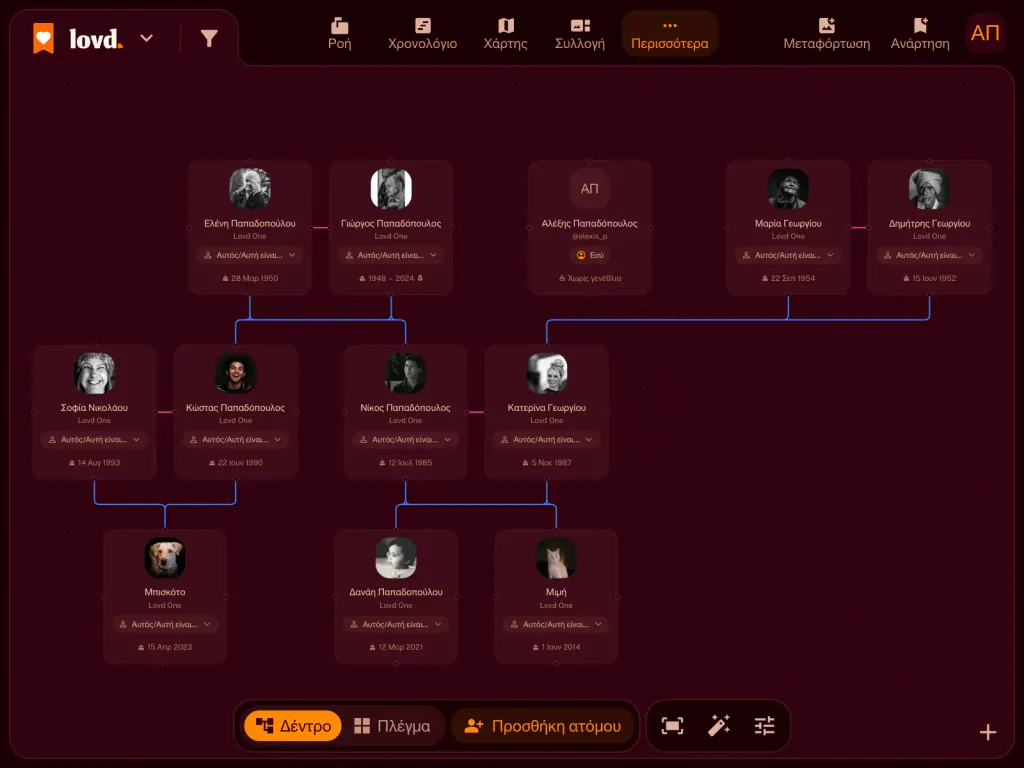The height and width of the screenshot is (768, 1024).
Task: Select Ελένη Παπαδοπούλου portrait
Action: click(x=249, y=189)
